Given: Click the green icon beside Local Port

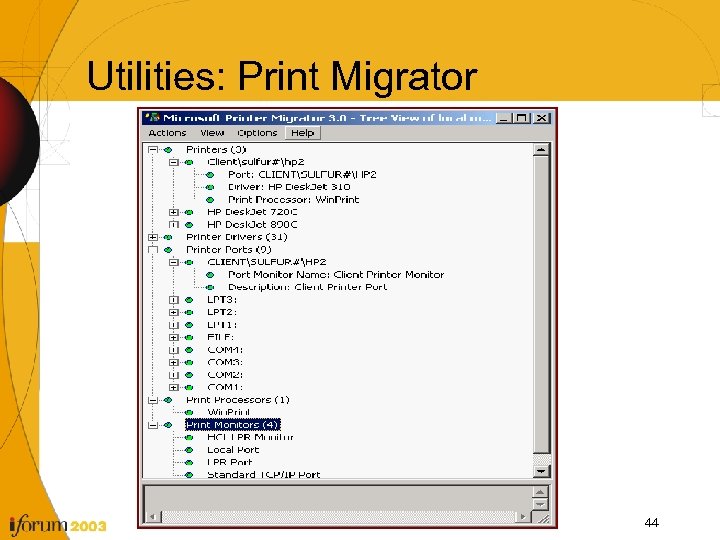Looking at the screenshot, I should (x=189, y=450).
